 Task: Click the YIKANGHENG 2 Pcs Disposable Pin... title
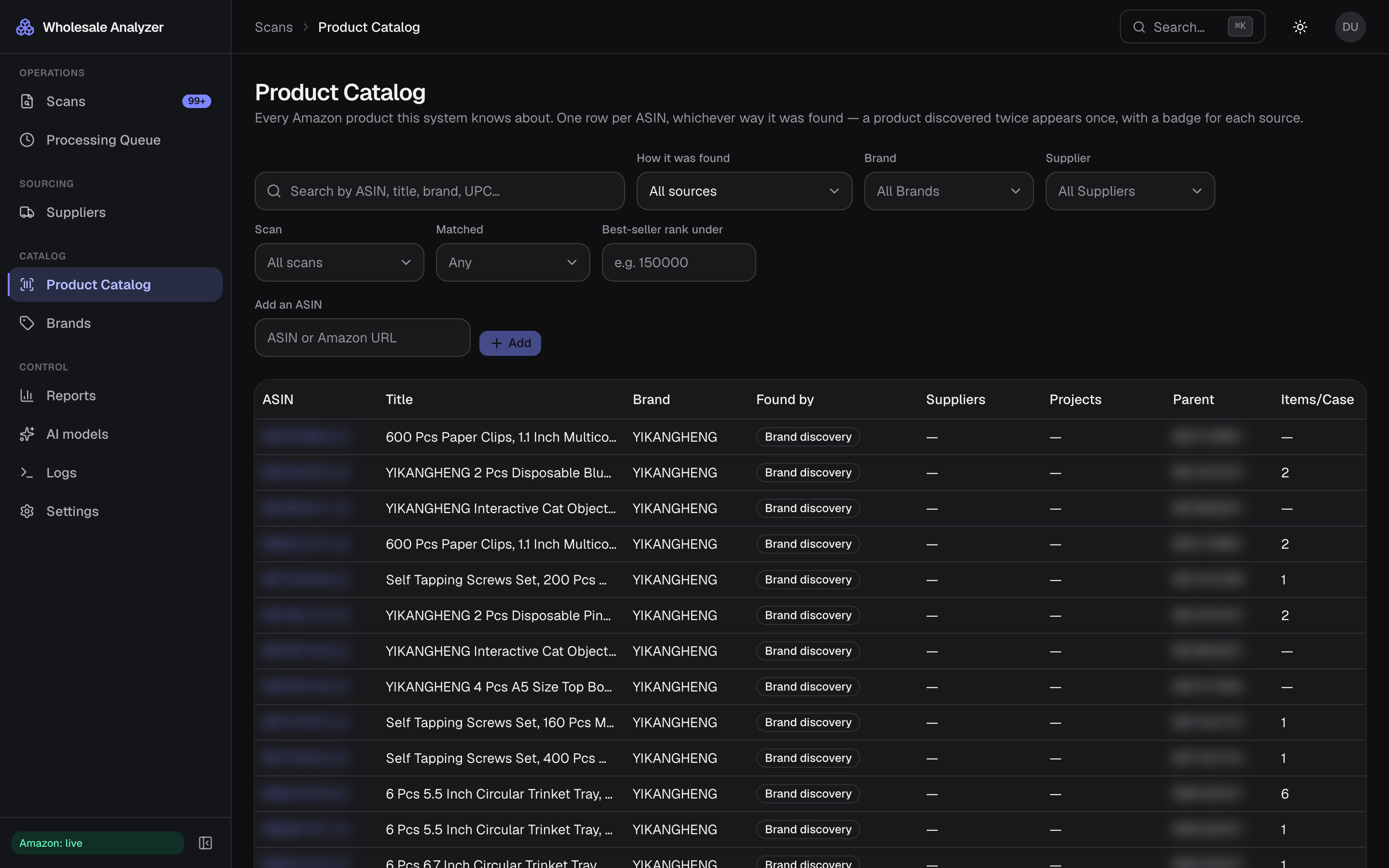[498, 615]
